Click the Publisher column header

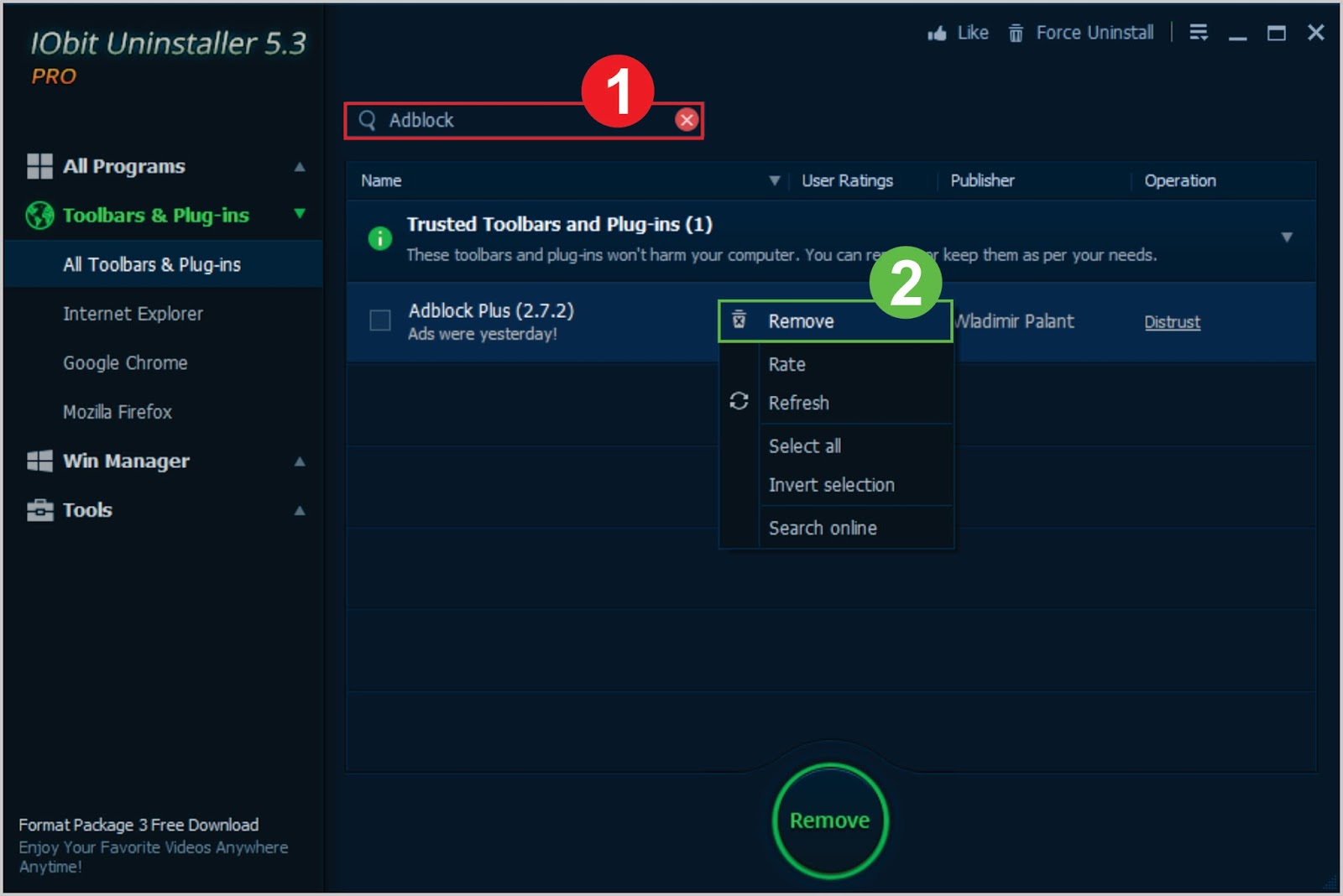pyautogui.click(x=982, y=180)
